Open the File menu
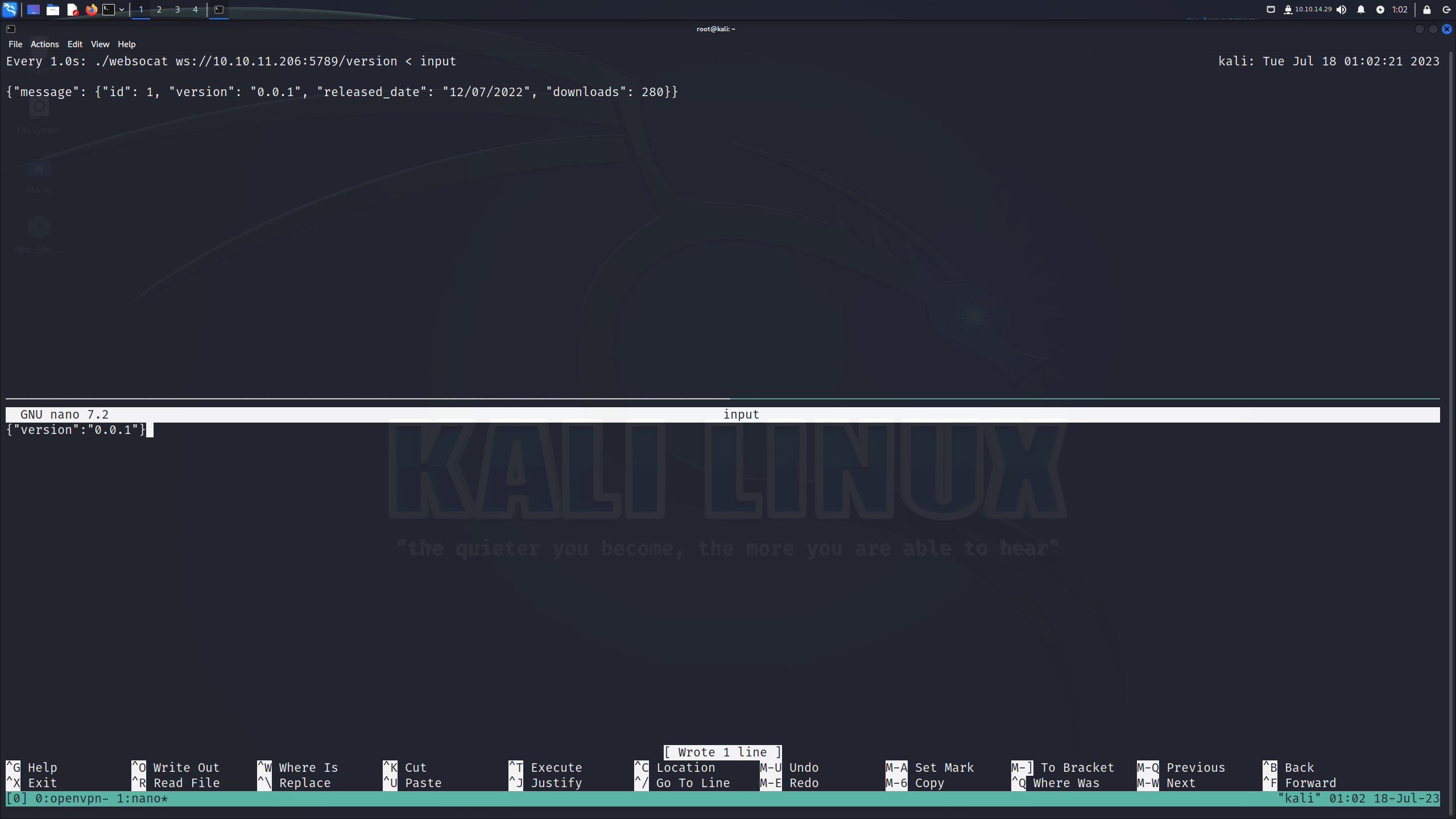 (15, 44)
